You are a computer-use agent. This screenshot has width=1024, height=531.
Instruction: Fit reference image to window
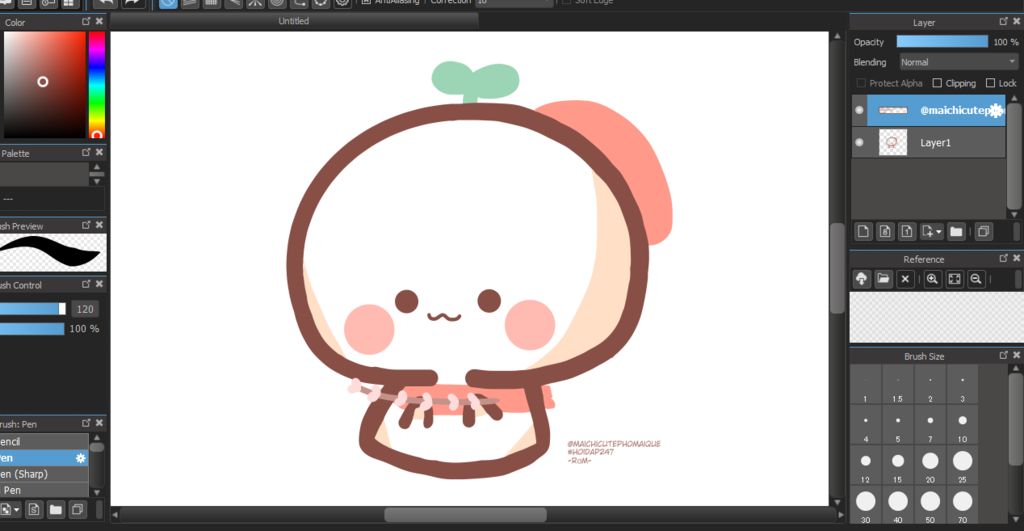954,279
